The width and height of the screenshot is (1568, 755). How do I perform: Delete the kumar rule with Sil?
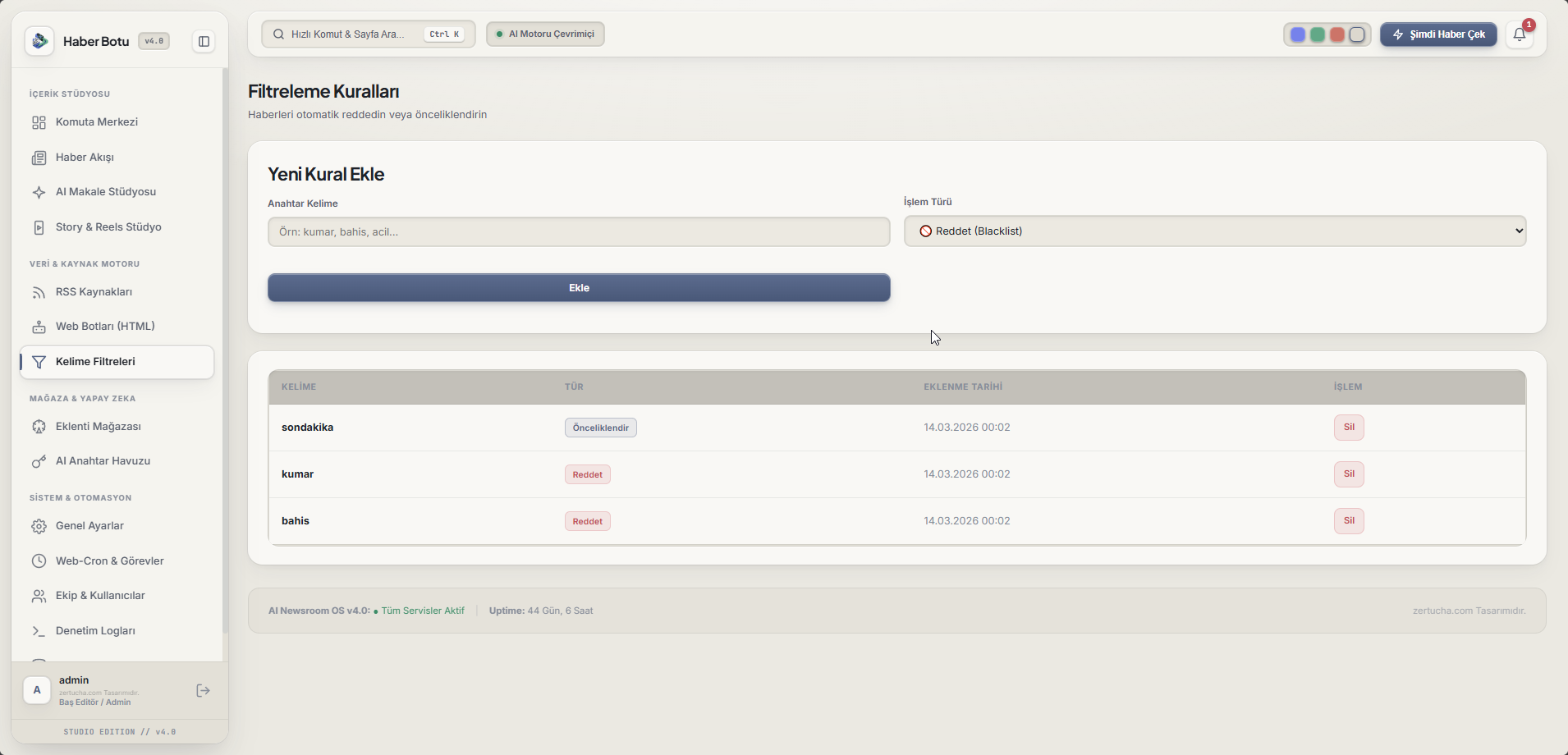pyautogui.click(x=1349, y=474)
